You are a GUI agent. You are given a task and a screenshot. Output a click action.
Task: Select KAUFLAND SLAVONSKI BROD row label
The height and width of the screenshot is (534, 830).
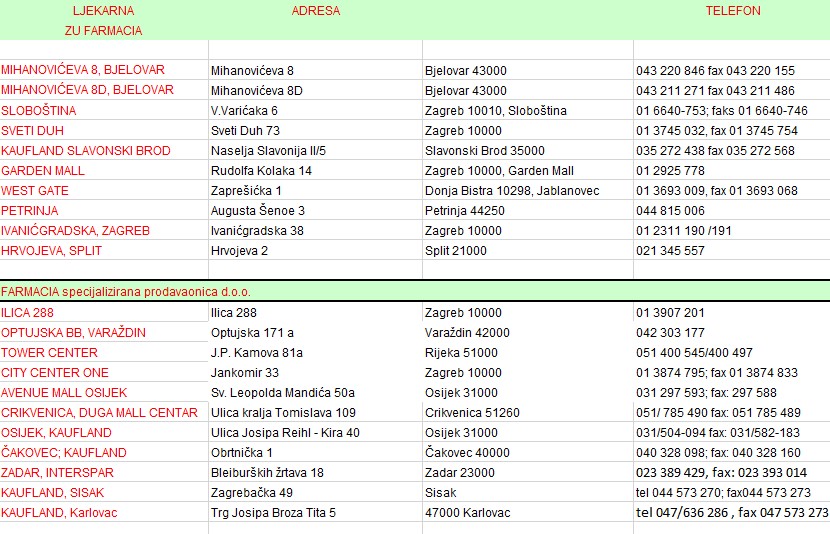[x=86, y=151]
